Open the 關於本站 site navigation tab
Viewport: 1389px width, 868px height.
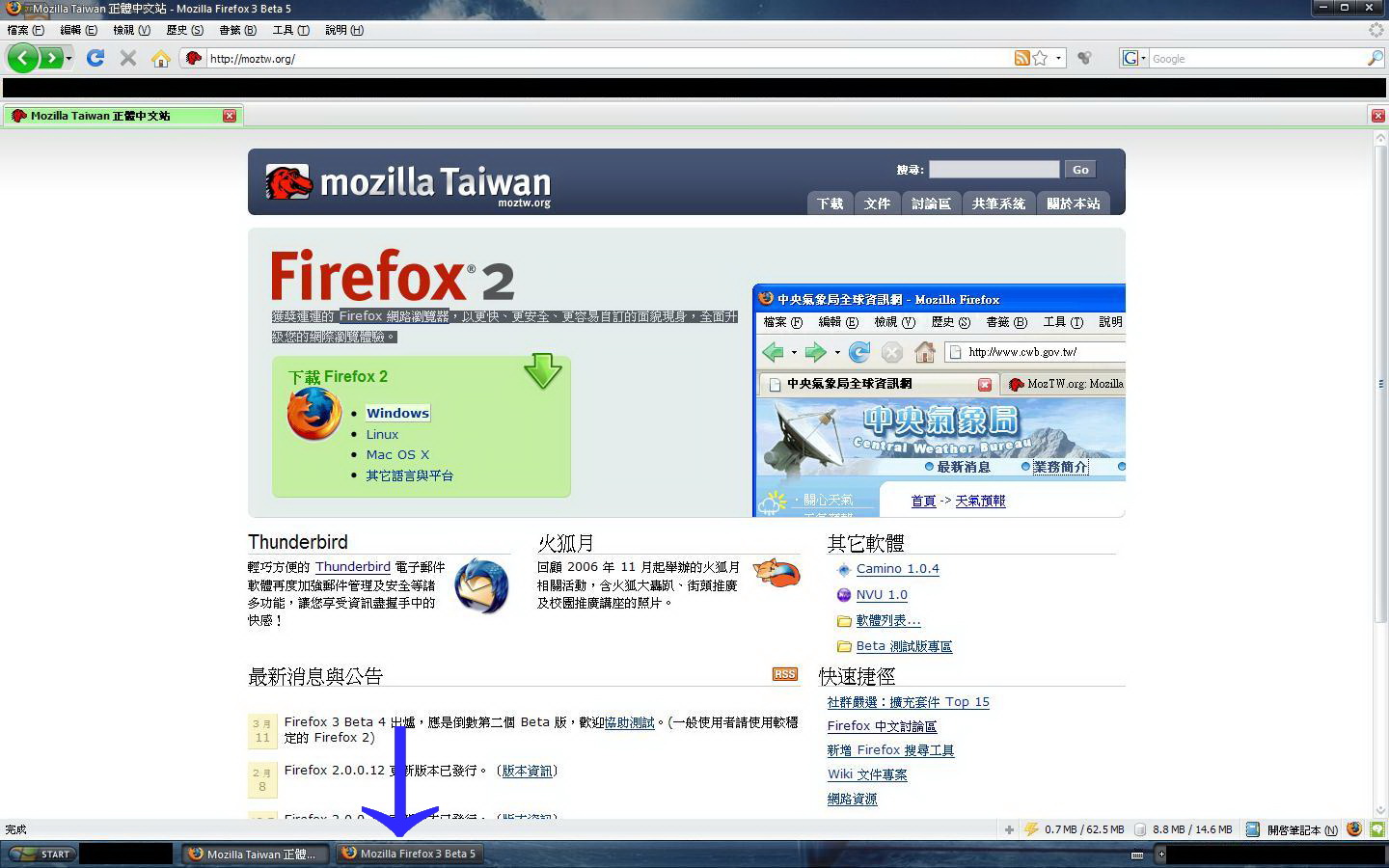coord(1073,203)
